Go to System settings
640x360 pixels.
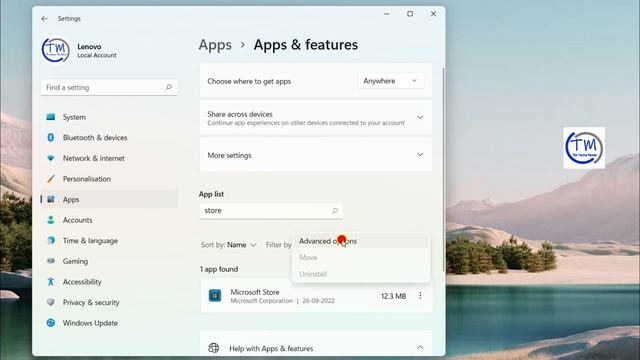[109, 117]
